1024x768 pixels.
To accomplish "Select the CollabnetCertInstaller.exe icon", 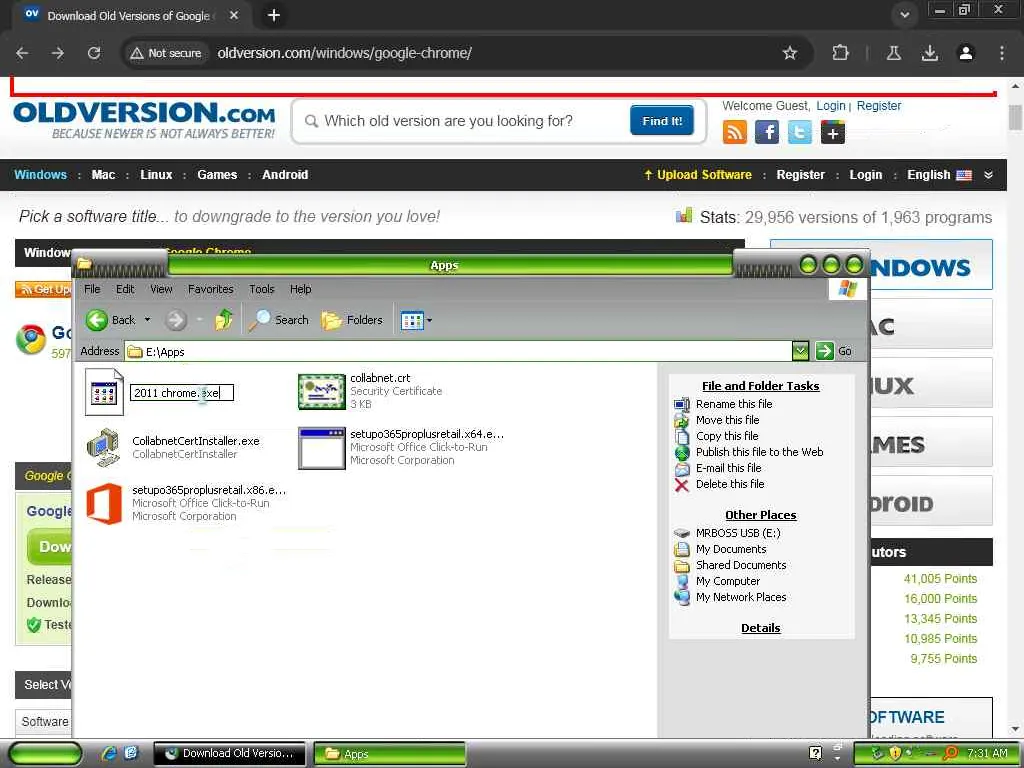I will click(103, 447).
